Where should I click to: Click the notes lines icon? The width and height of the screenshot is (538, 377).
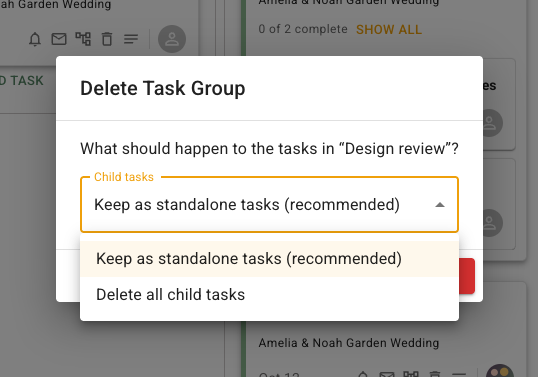[x=131, y=39]
